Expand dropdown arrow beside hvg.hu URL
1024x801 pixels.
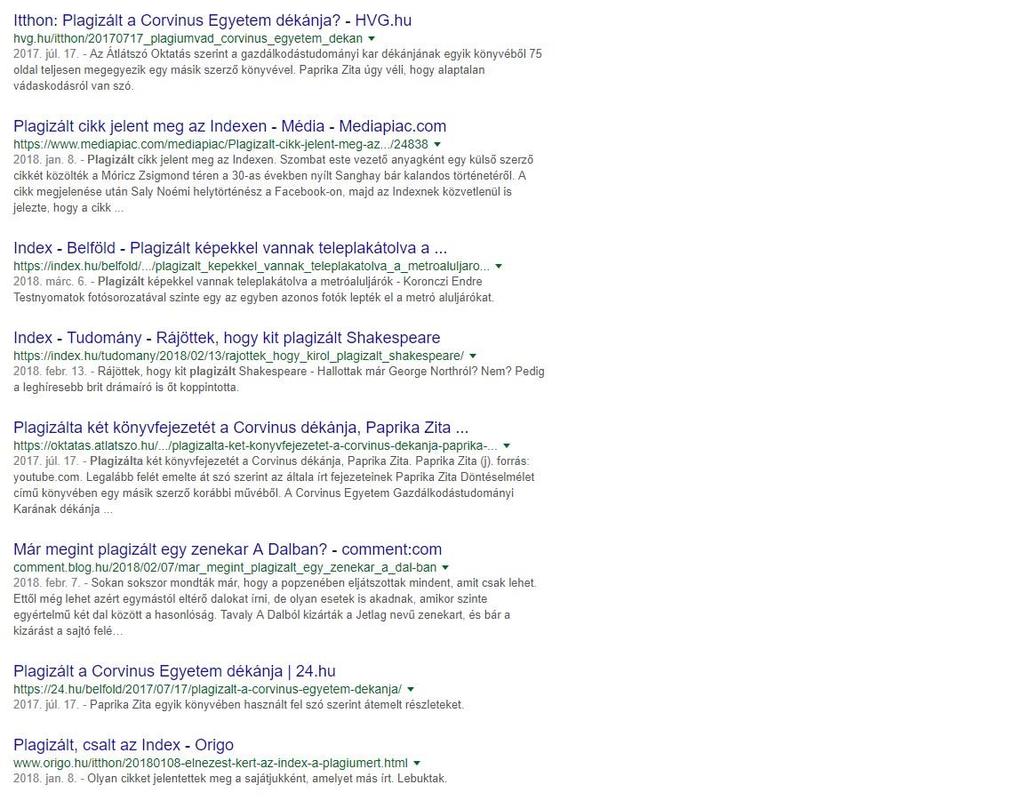click(x=372, y=39)
